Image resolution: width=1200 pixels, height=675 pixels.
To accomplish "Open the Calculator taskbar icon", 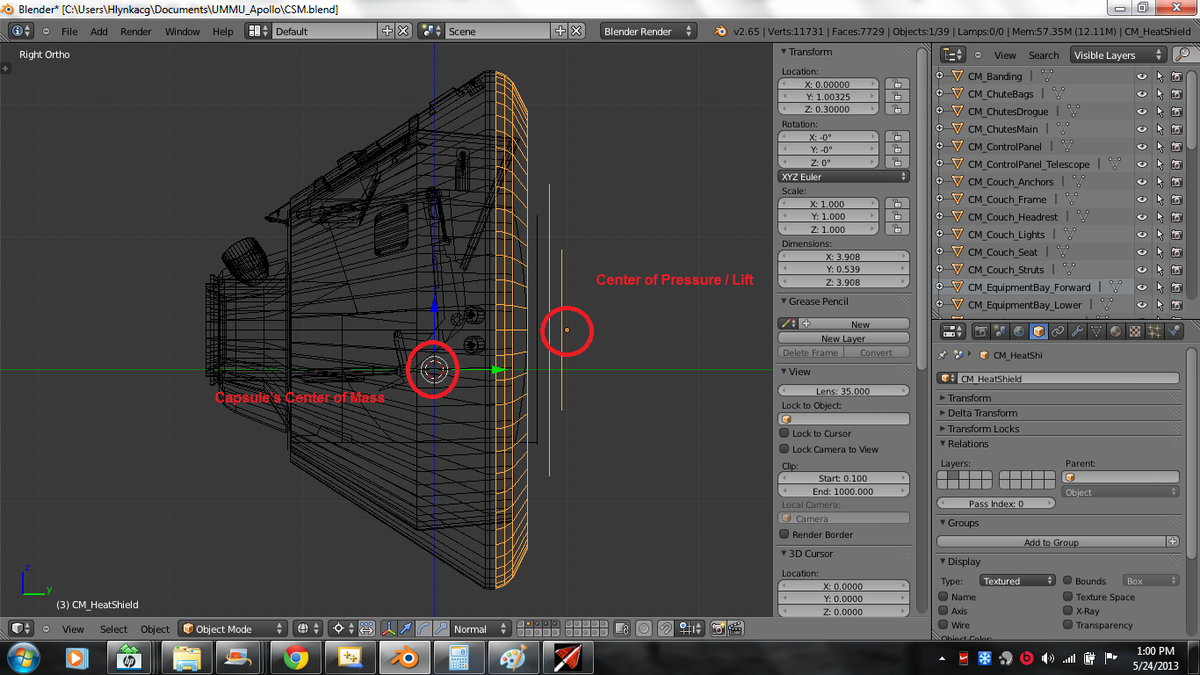I will (458, 658).
